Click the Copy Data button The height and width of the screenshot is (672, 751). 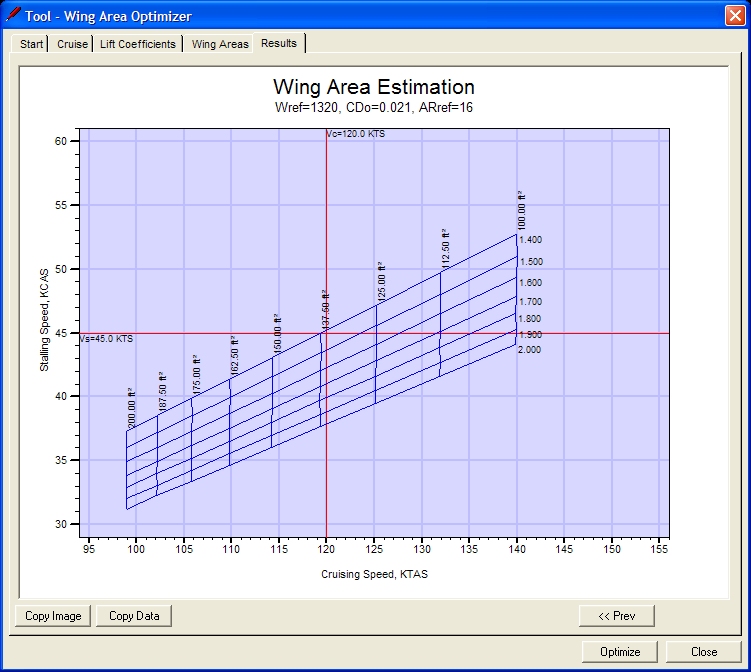coord(134,616)
